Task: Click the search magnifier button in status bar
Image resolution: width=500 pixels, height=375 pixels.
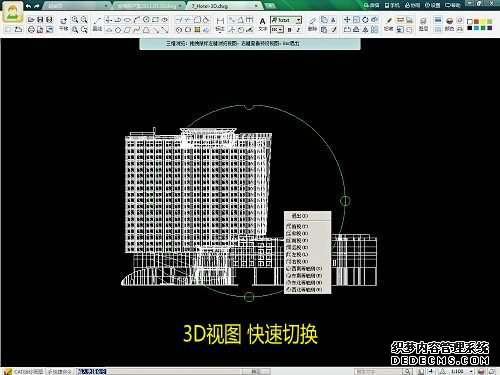Action: [408, 371]
